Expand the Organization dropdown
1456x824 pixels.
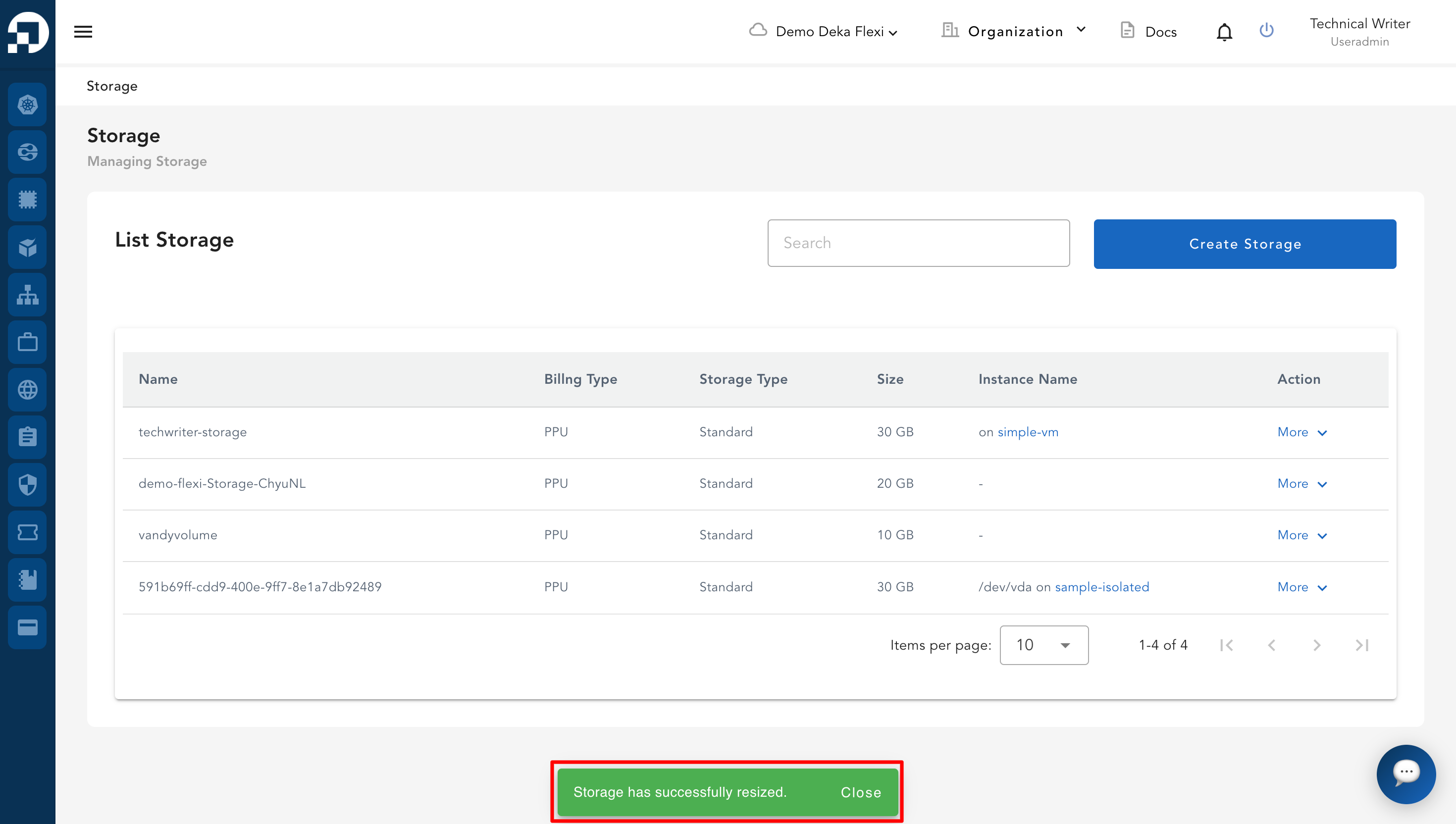coord(1013,31)
